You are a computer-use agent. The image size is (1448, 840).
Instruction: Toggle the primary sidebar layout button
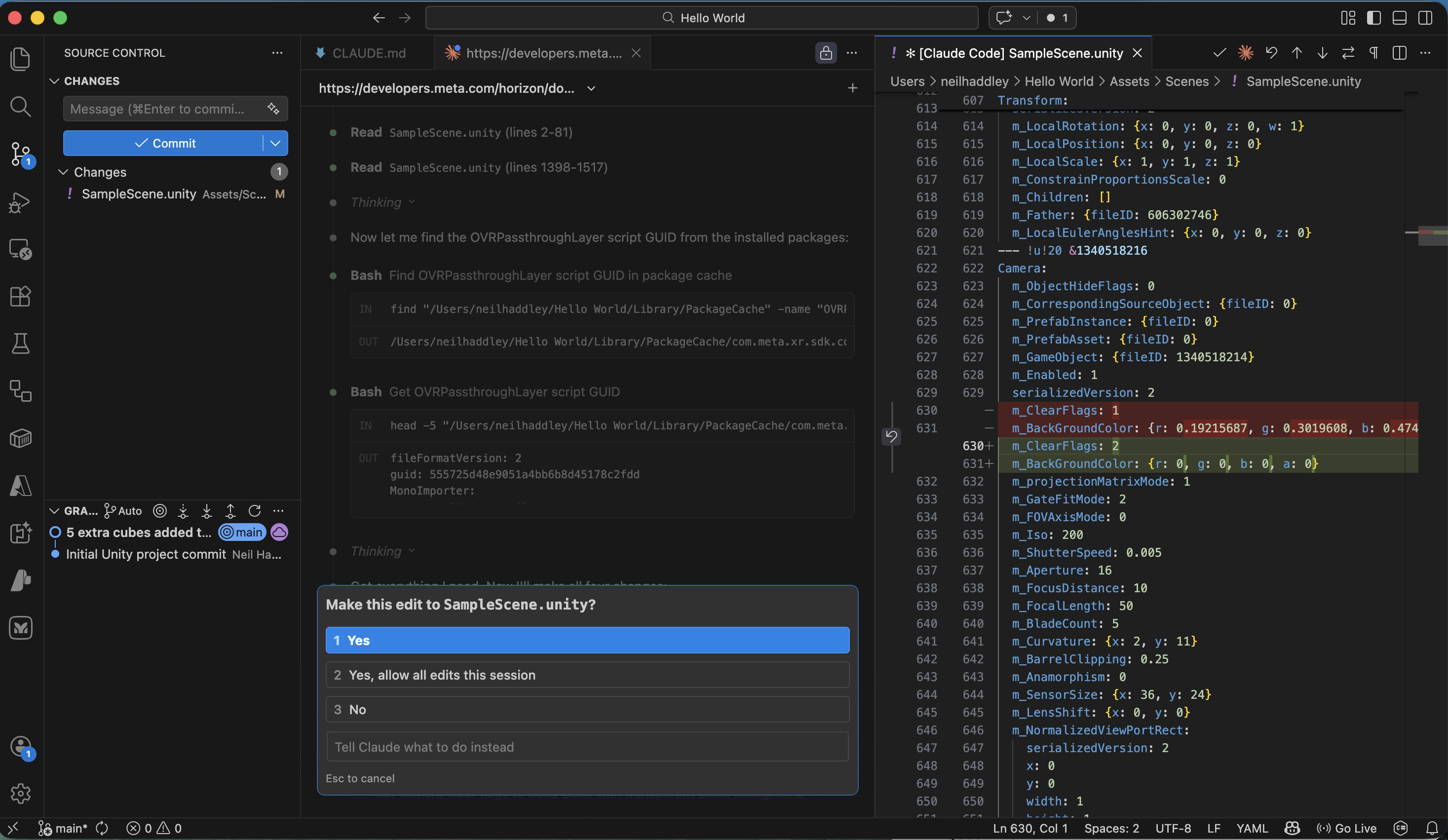[1374, 18]
